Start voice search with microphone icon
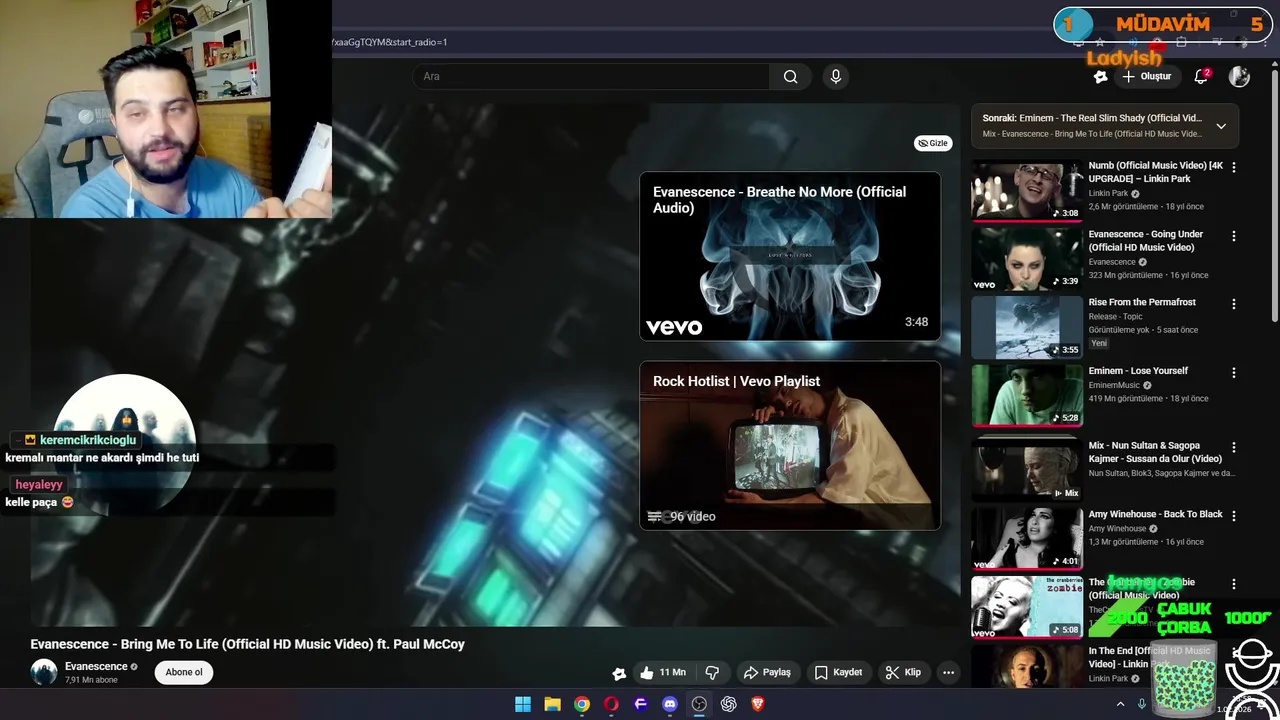Viewport: 1280px width, 720px height. [x=836, y=76]
